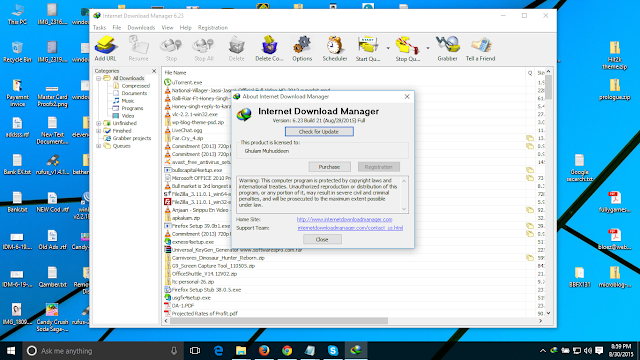Open the View menu
Image resolution: width=640 pixels, height=360 pixels.
pyautogui.click(x=167, y=28)
